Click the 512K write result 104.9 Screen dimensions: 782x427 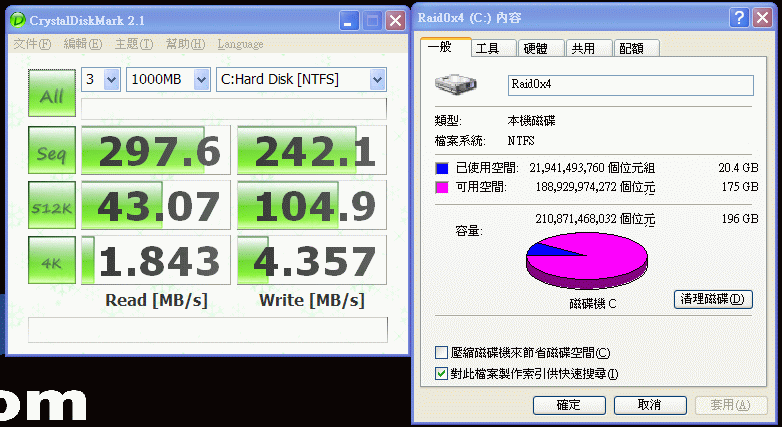coord(312,205)
